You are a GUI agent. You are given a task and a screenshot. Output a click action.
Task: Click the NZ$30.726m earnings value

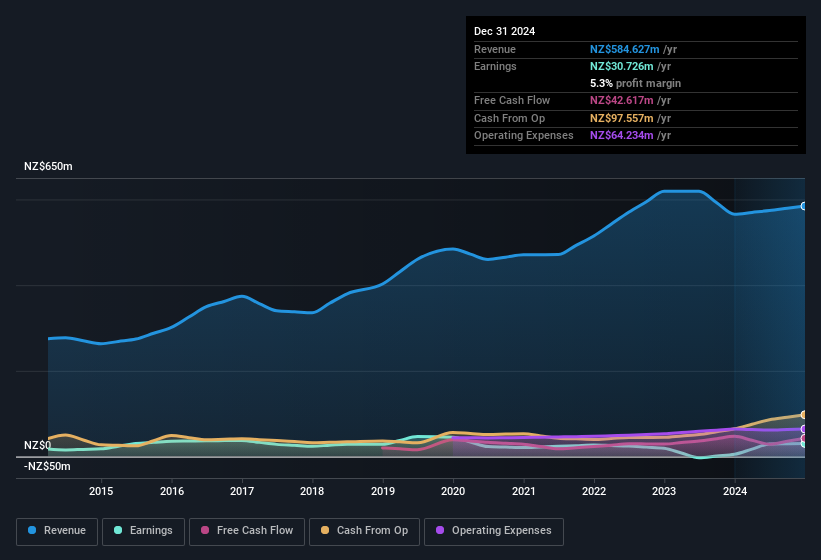[622, 66]
